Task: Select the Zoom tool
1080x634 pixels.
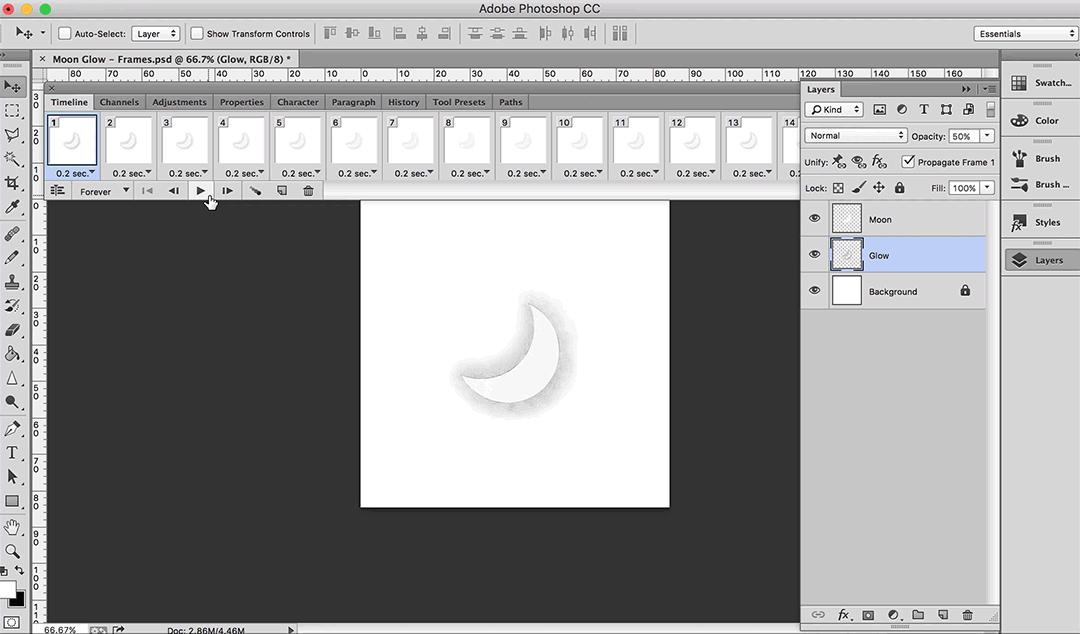Action: click(12, 550)
